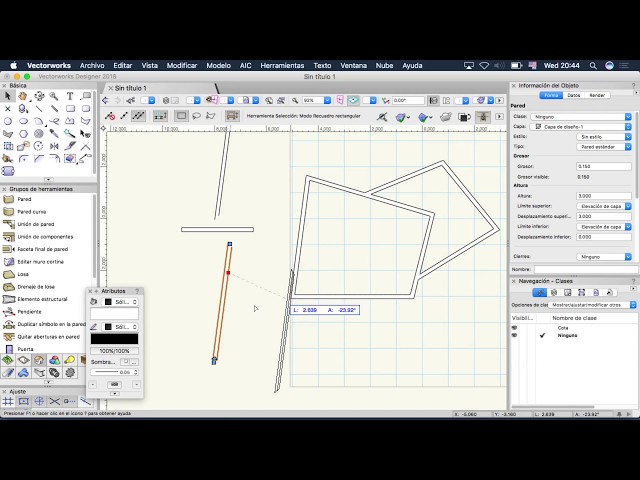The height and width of the screenshot is (480, 640).
Task: Switch to the Render tab
Action: (x=597, y=95)
